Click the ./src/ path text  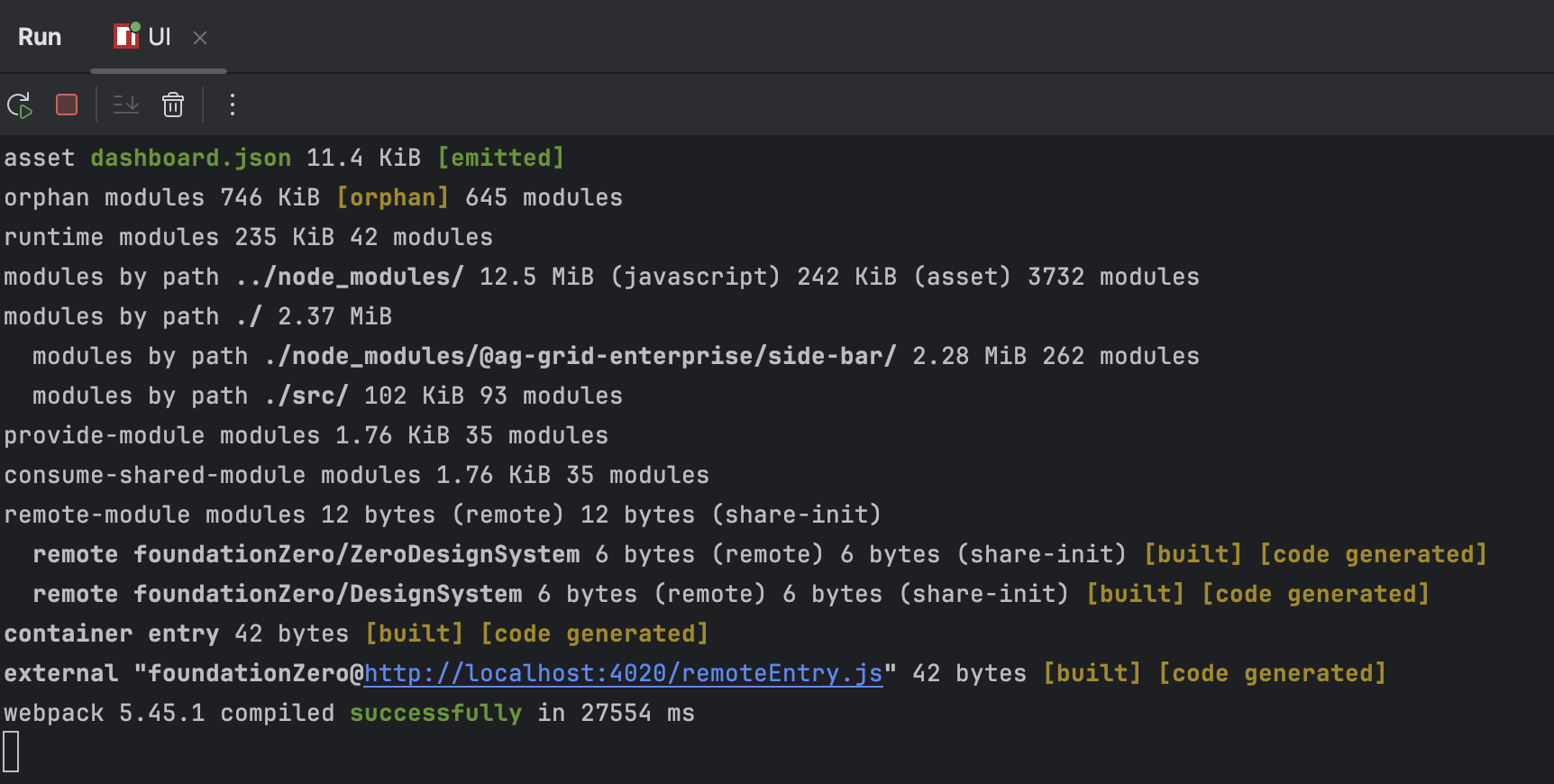point(306,396)
